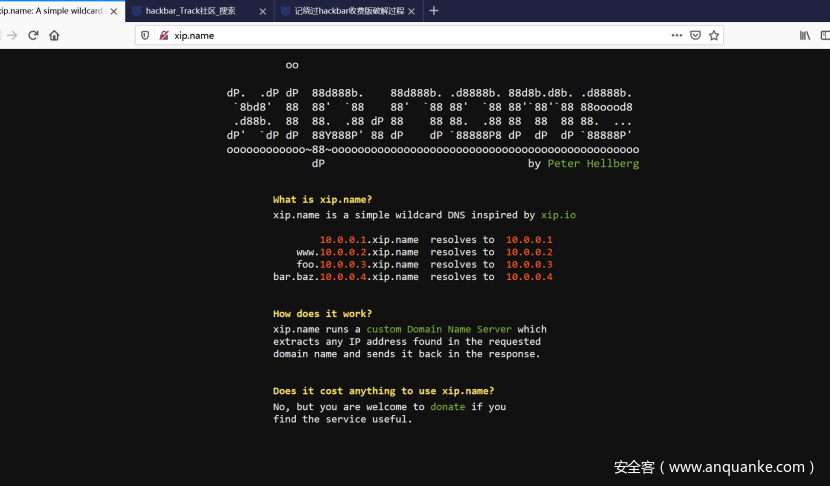Go forward one page
This screenshot has height=486, width=830.
[12, 35]
